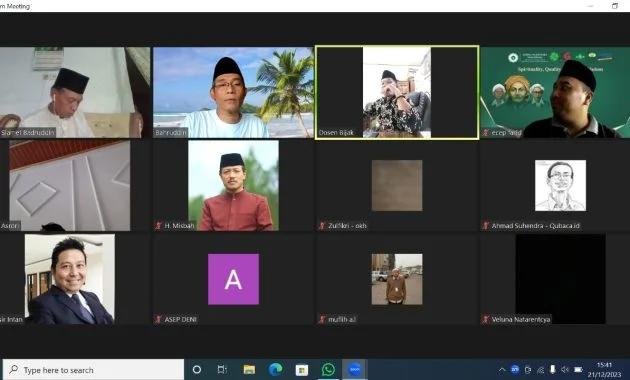This screenshot has height=380, width=630.
Task: Expand hidden system tray icons chevron
Action: point(502,370)
